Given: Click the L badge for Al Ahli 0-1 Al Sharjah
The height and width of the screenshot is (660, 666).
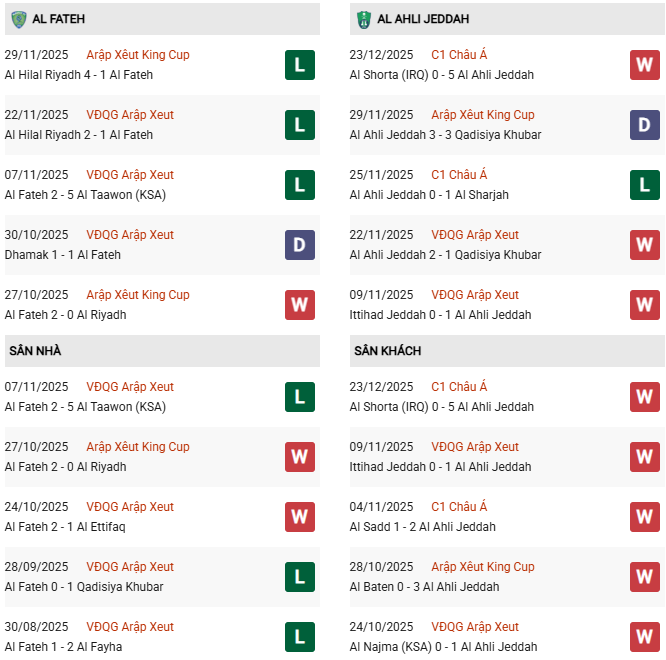Looking at the screenshot, I should [645, 185].
